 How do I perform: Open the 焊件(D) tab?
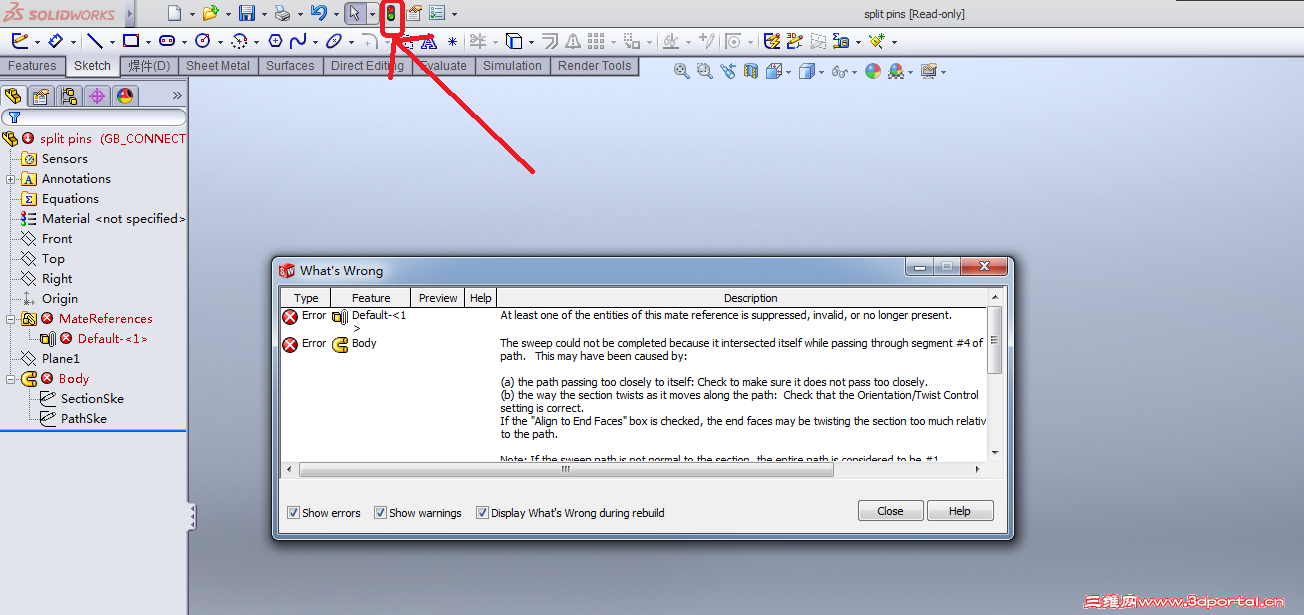coord(150,66)
